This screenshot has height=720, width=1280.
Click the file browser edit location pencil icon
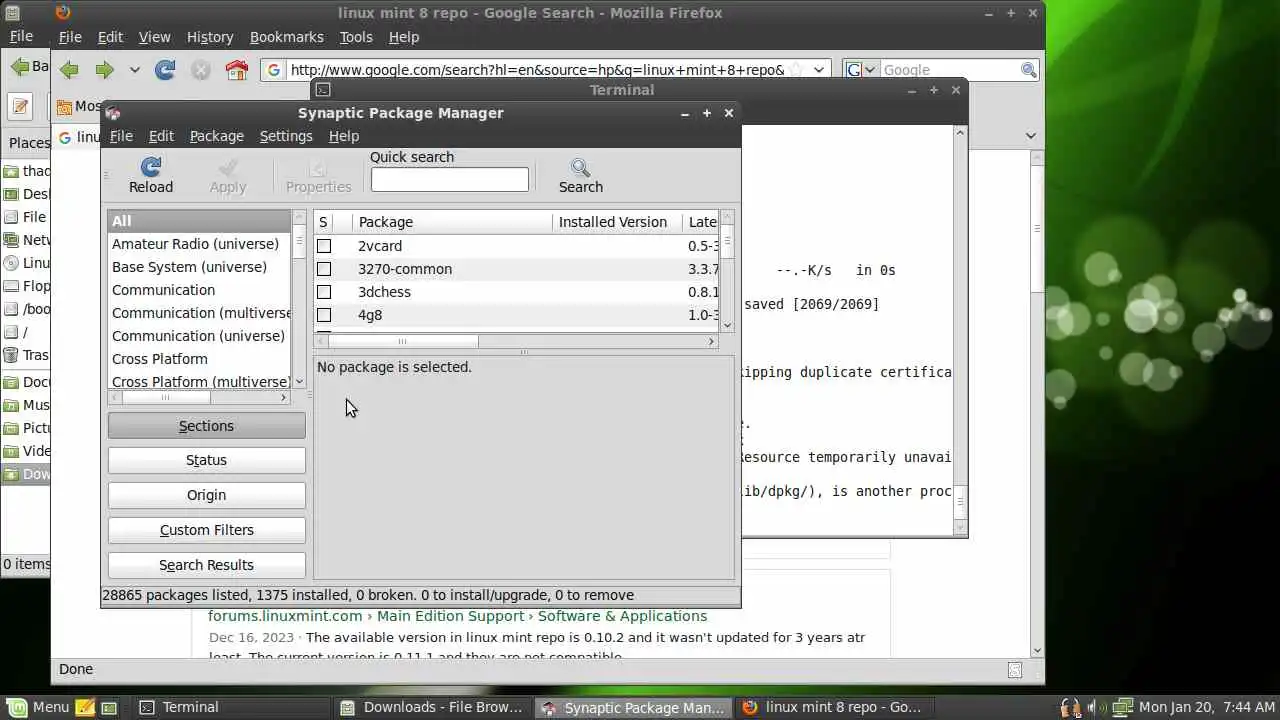click(x=20, y=106)
